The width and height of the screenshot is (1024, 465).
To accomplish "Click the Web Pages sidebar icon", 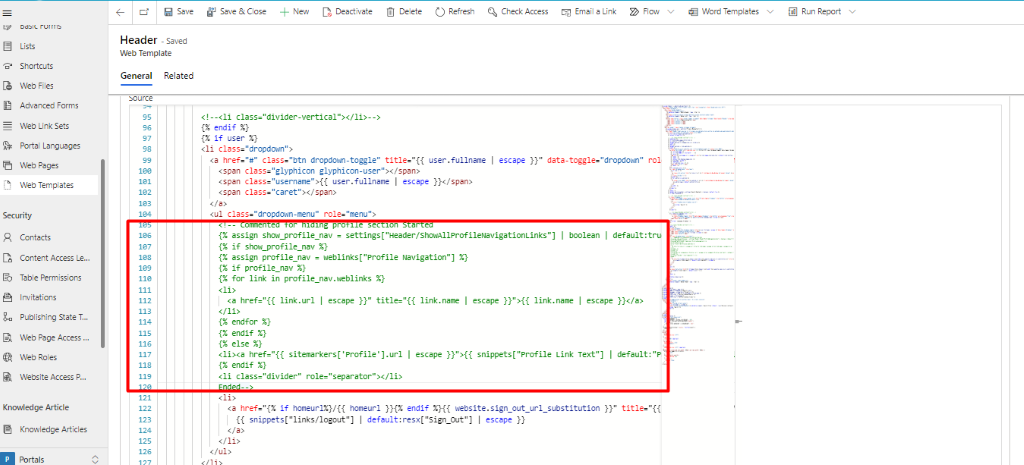I will [8, 165].
